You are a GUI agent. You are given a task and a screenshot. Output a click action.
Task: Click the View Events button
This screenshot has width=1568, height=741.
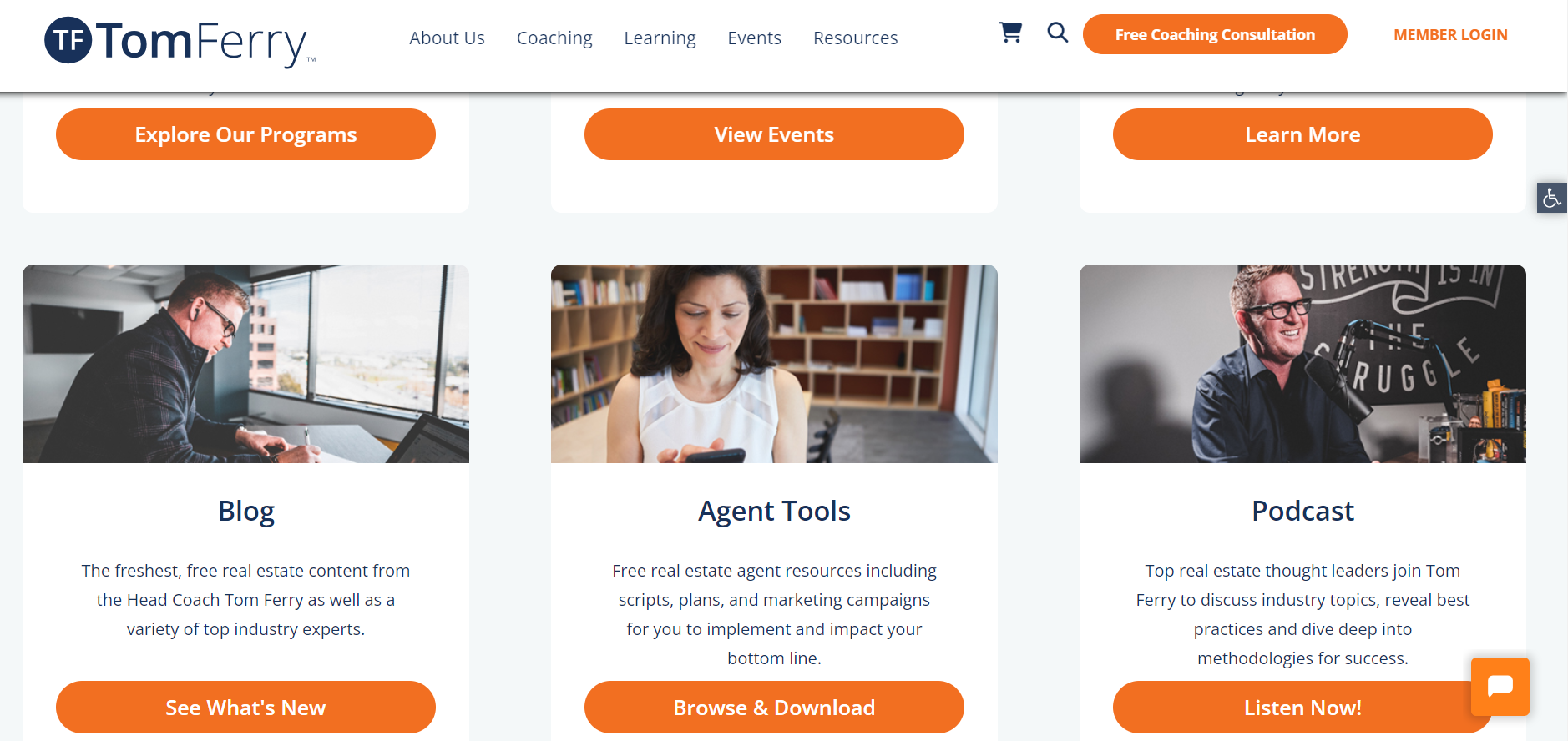pos(774,134)
